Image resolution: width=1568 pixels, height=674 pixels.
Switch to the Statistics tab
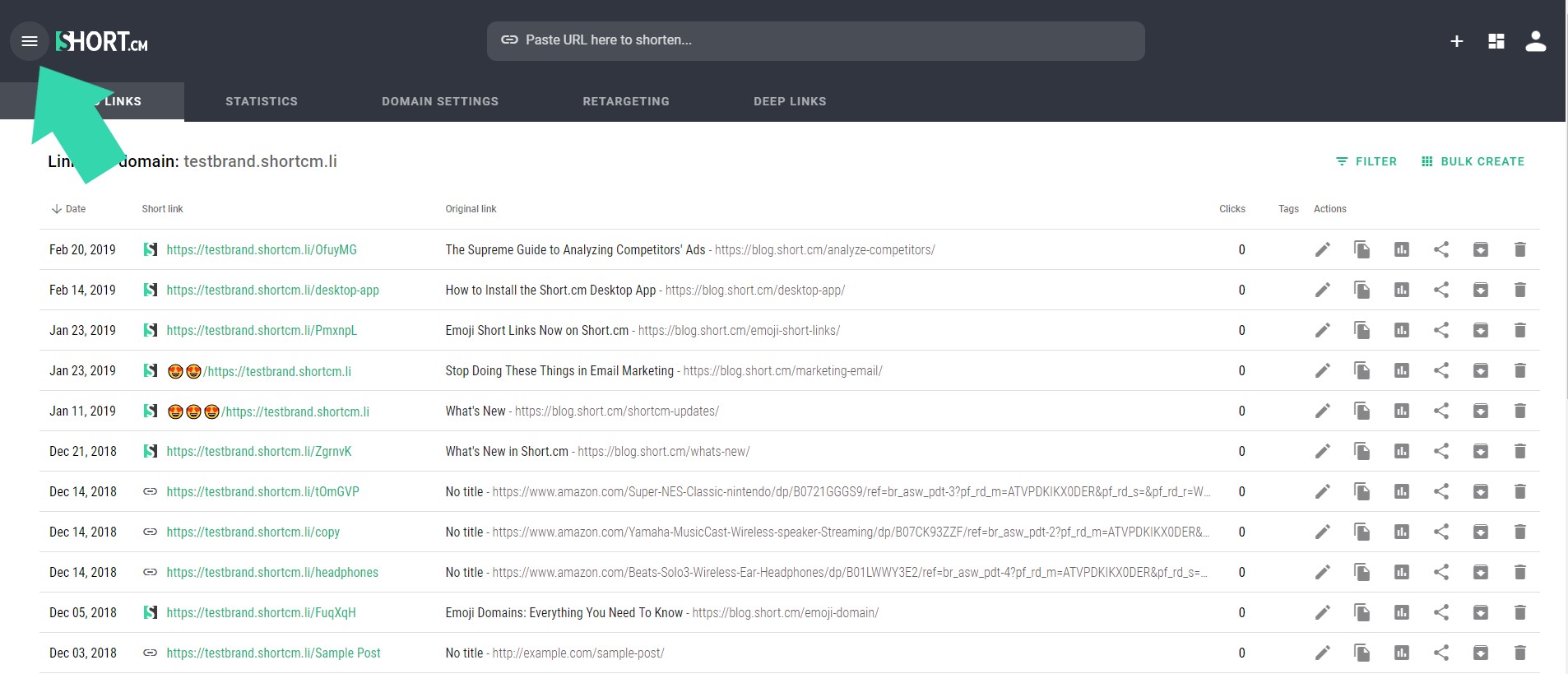(262, 101)
